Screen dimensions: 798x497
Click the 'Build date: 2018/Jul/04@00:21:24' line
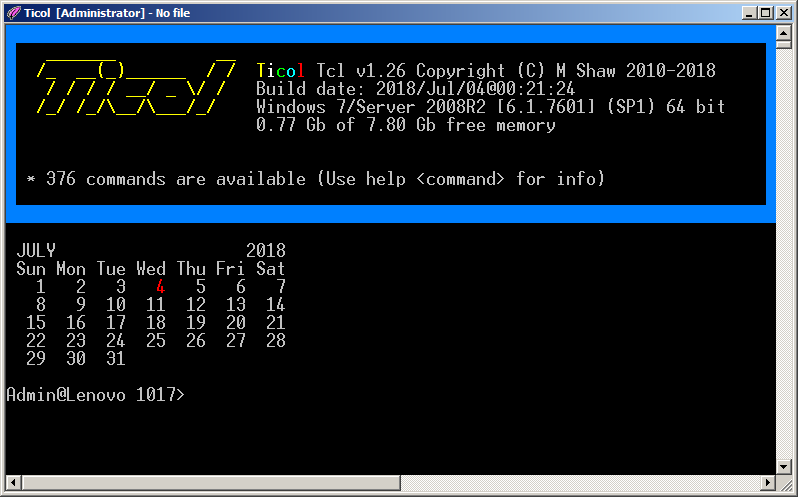(x=415, y=89)
